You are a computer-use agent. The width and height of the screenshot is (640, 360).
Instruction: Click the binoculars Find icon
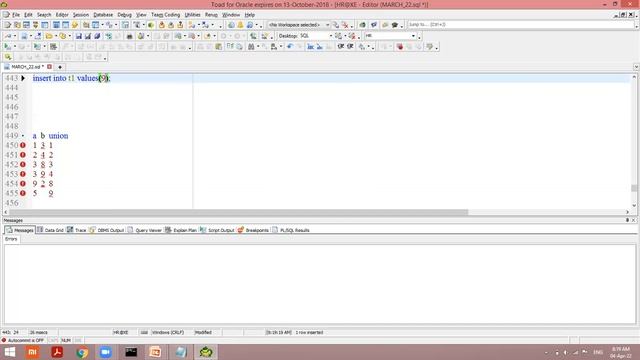coord(251,47)
